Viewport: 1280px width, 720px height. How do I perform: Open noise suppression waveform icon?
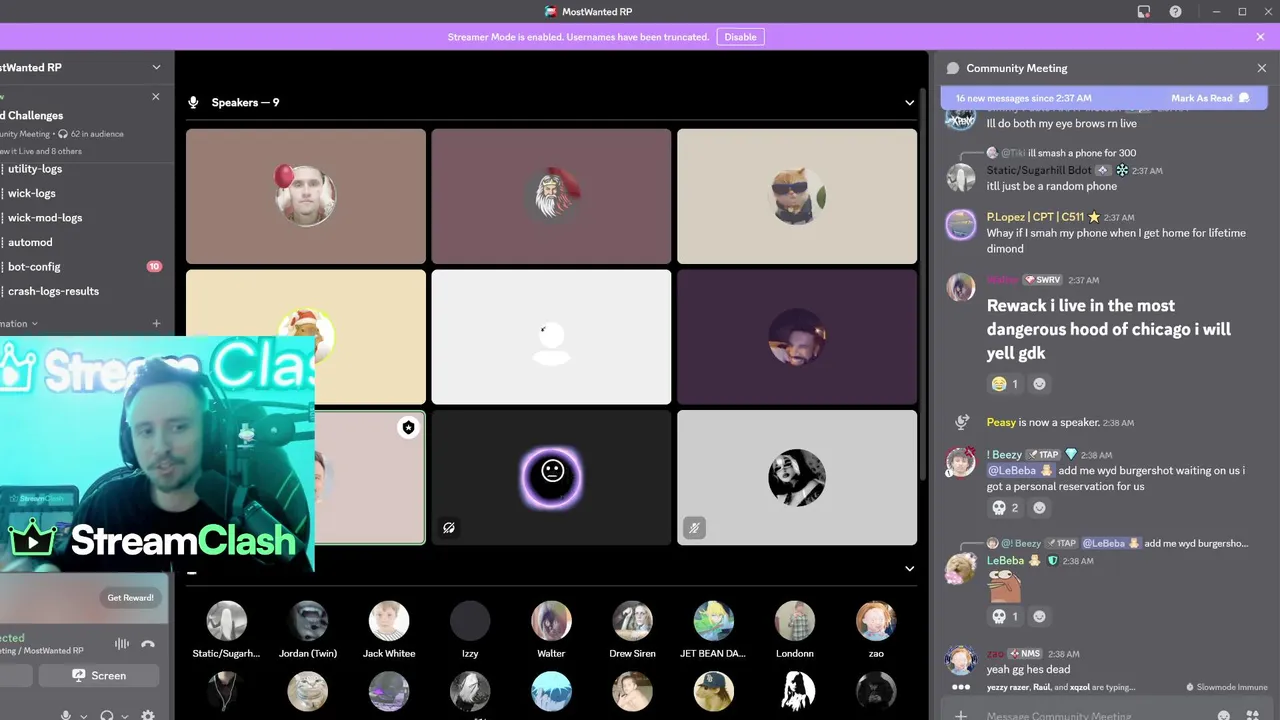122,644
